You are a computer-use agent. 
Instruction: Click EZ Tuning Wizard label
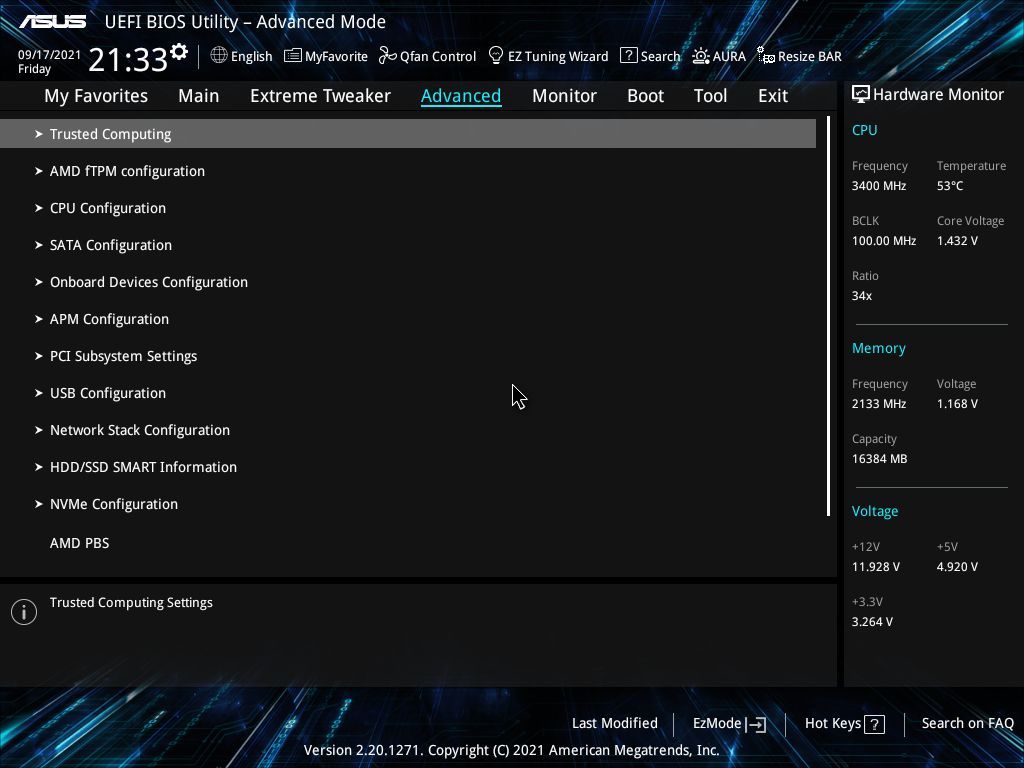coord(558,57)
